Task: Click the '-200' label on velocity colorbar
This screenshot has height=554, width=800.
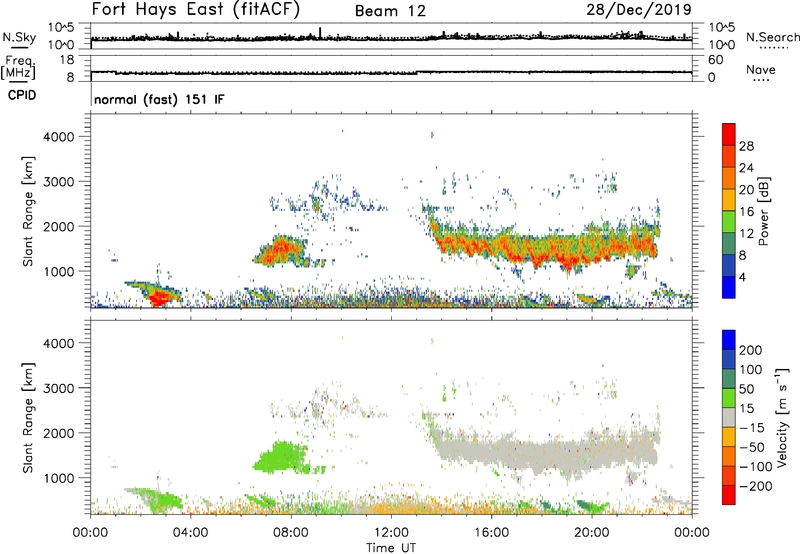Action: click(758, 486)
